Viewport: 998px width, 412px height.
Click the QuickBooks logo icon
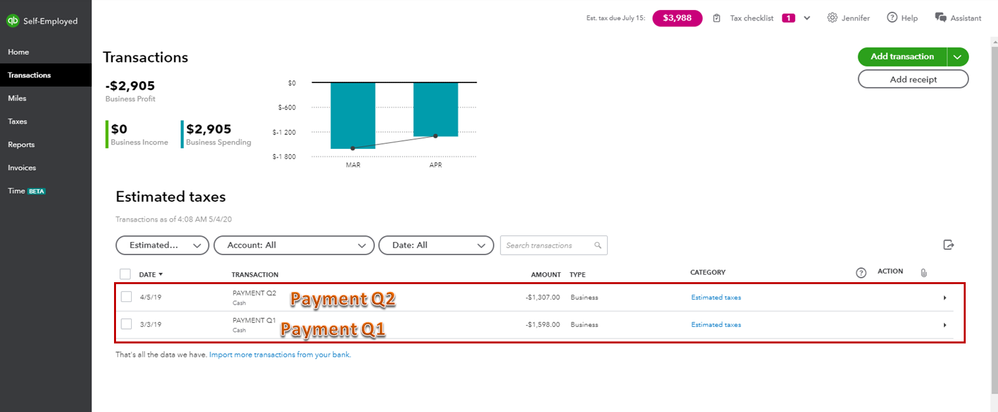point(12,21)
